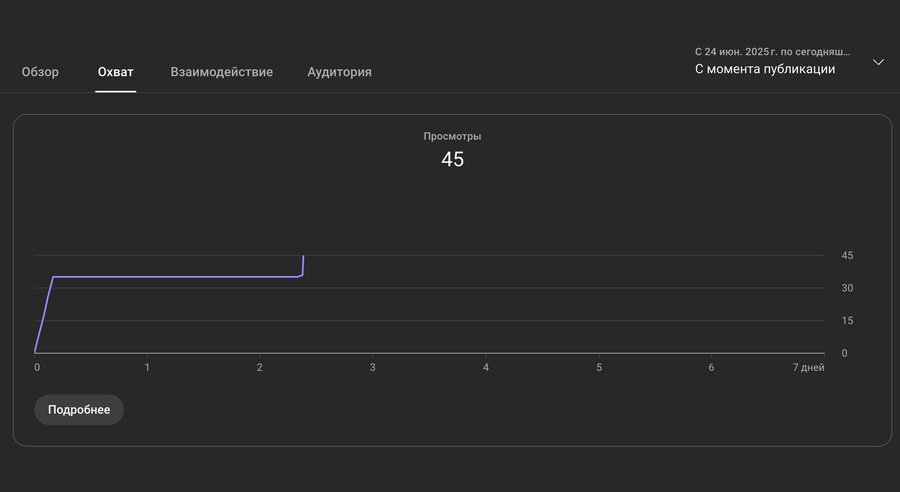Click day 5 on the x-axis
Image resolution: width=900 pixels, height=492 pixels.
click(x=599, y=368)
